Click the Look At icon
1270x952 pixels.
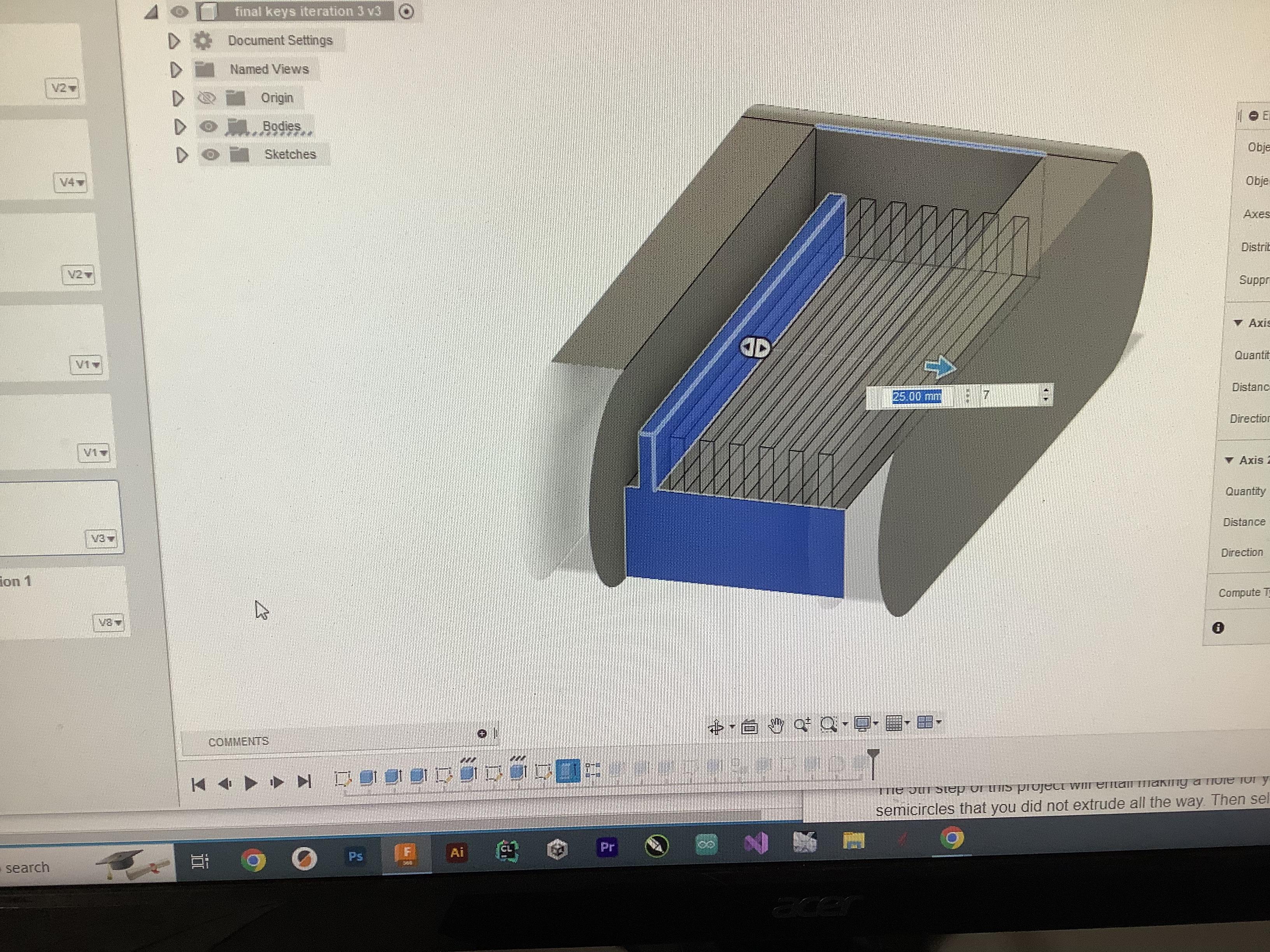tap(749, 727)
